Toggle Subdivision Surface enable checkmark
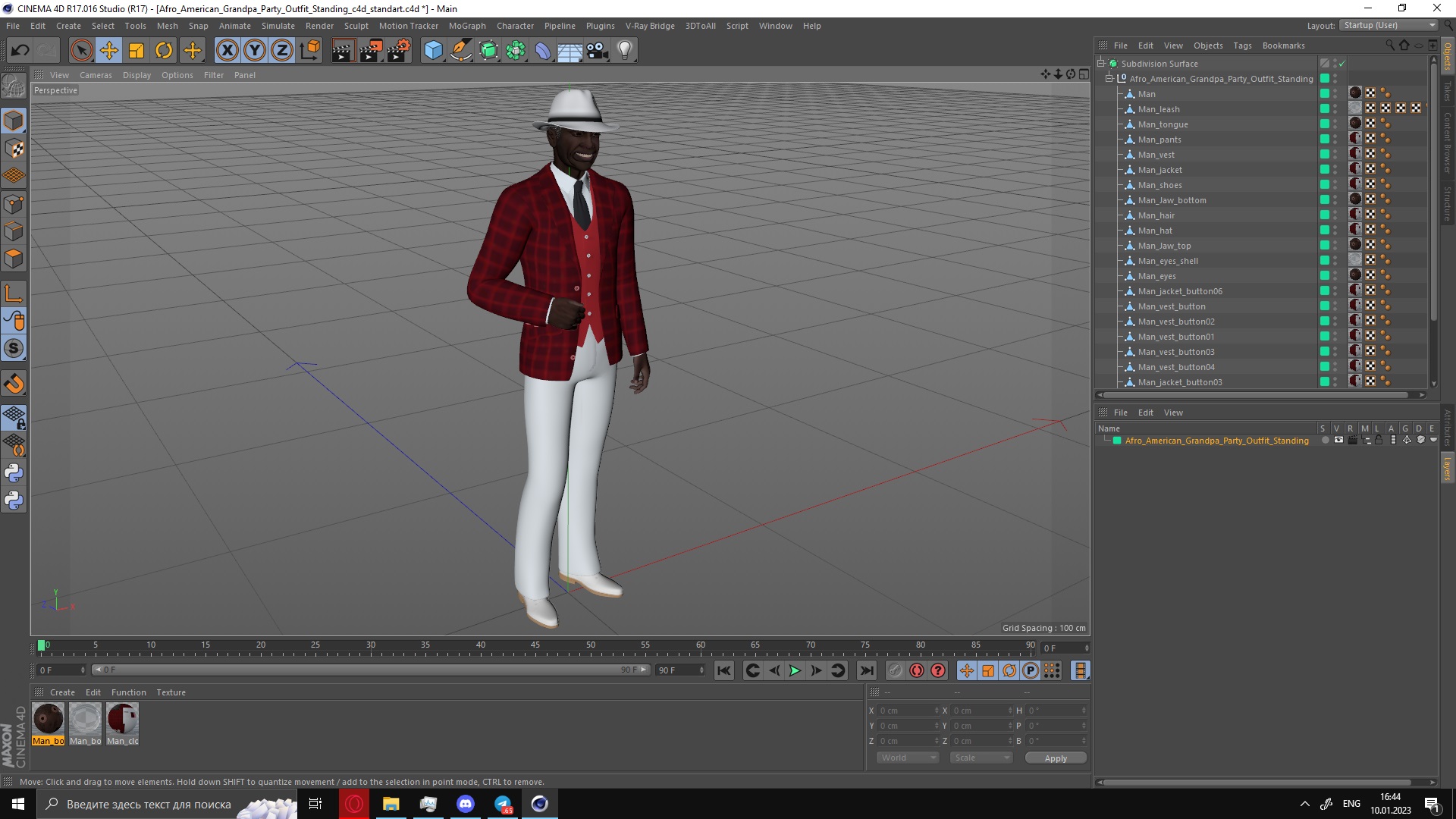The height and width of the screenshot is (819, 1456). [1341, 64]
